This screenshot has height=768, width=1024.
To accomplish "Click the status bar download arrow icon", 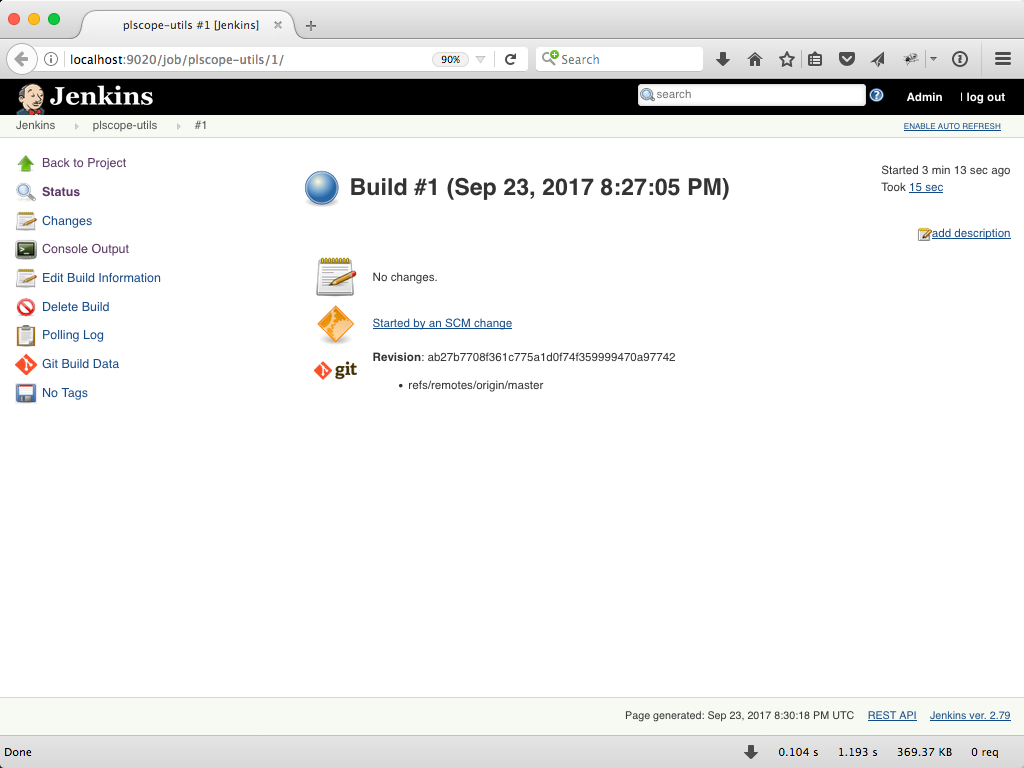I will (x=751, y=752).
